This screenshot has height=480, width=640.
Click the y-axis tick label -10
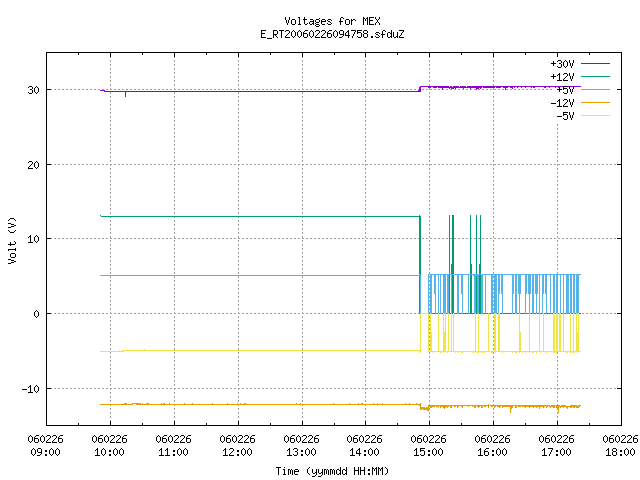31,389
